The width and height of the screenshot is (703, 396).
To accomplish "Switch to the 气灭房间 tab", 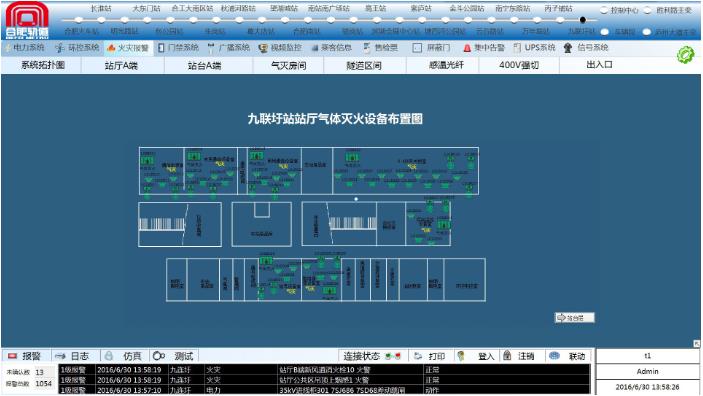I will tap(289, 65).
